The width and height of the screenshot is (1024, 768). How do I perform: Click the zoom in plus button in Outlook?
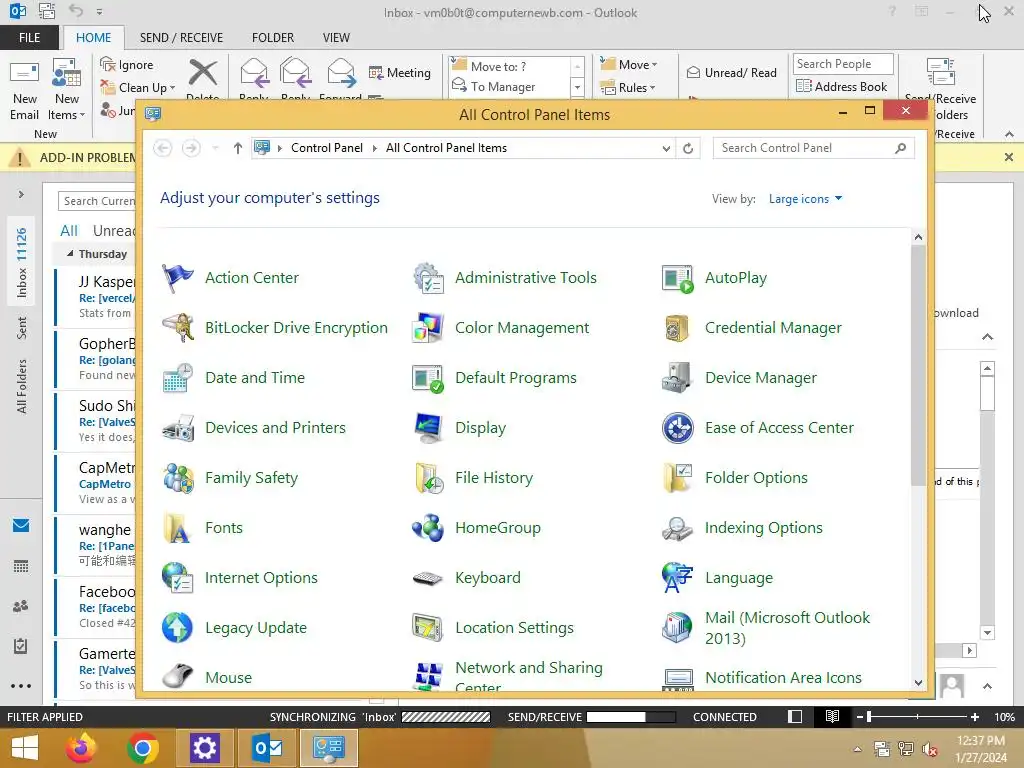(974, 717)
